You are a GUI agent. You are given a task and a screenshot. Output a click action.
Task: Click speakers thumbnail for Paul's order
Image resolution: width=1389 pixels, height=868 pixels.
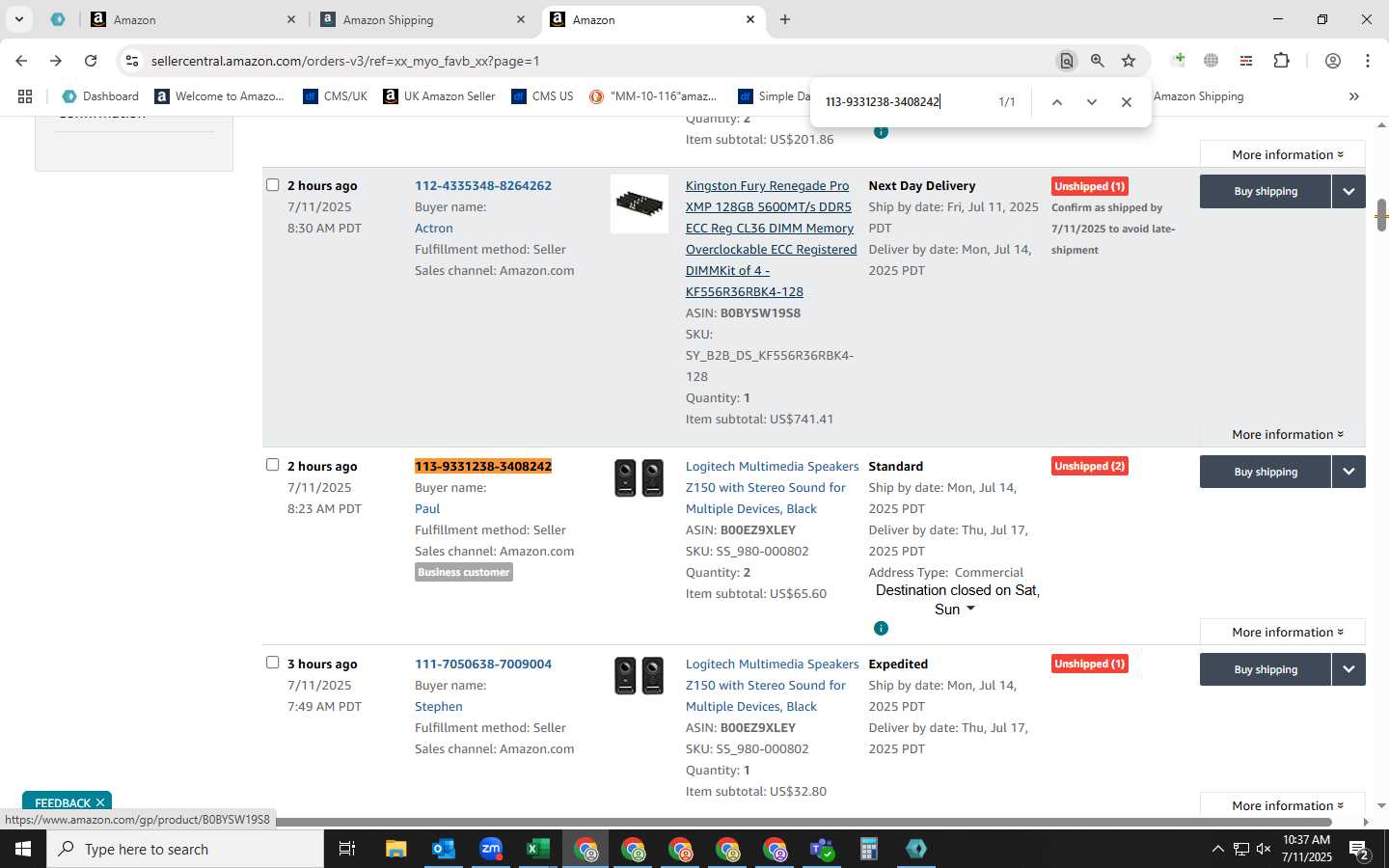pyautogui.click(x=640, y=478)
